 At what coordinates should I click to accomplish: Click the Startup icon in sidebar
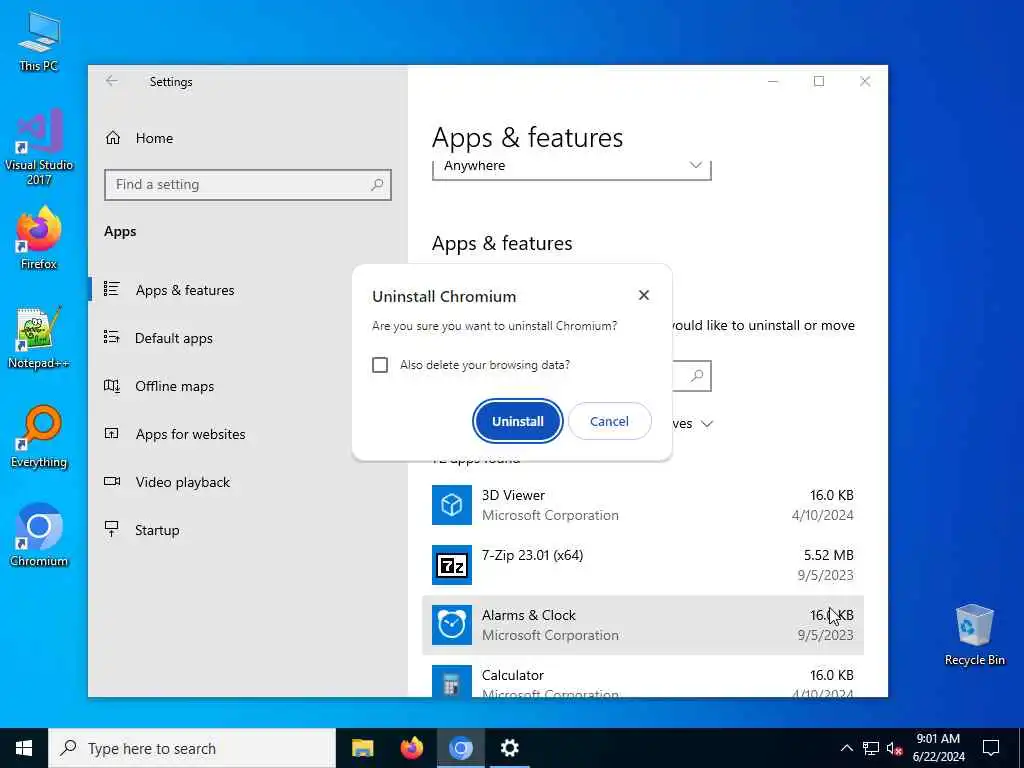(x=112, y=529)
